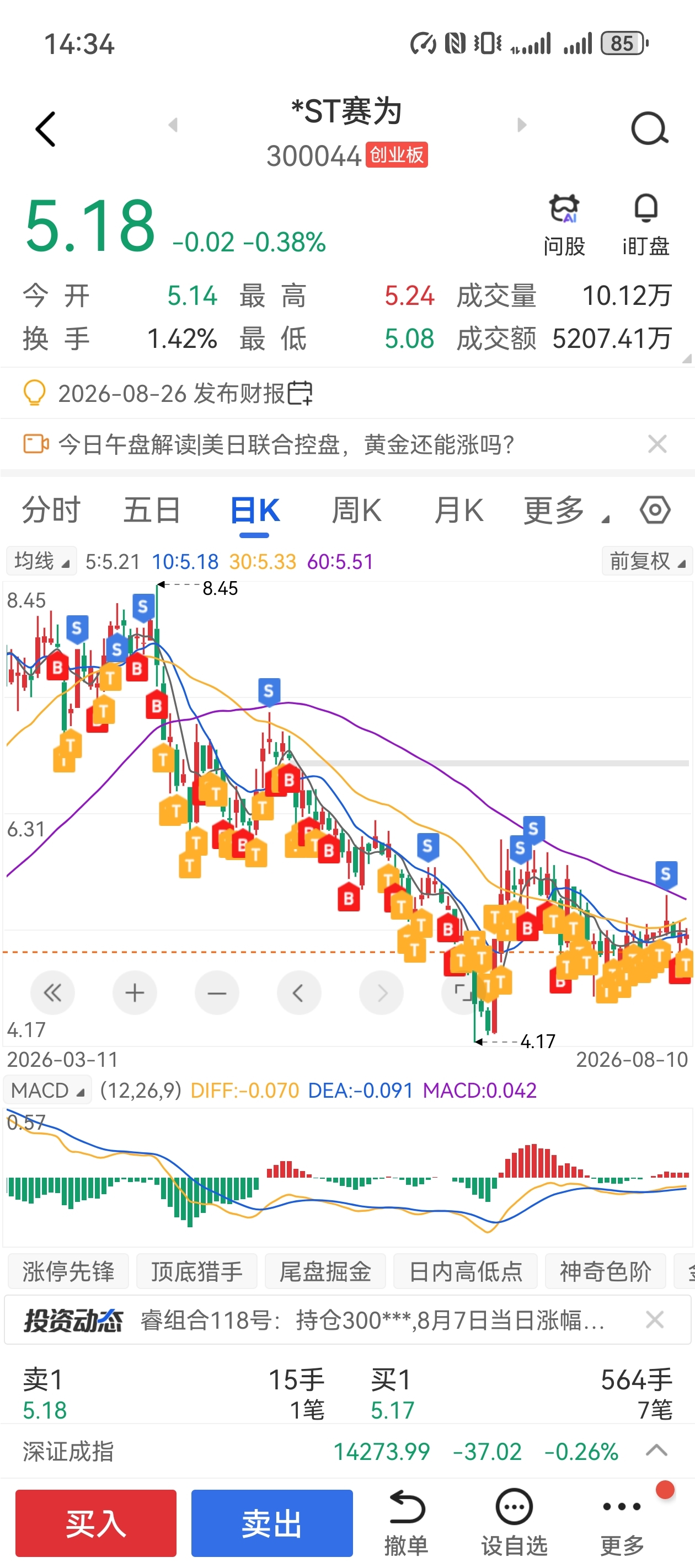Go back with the top-left arrow
Screen dimensions: 695x1568
click(46, 129)
